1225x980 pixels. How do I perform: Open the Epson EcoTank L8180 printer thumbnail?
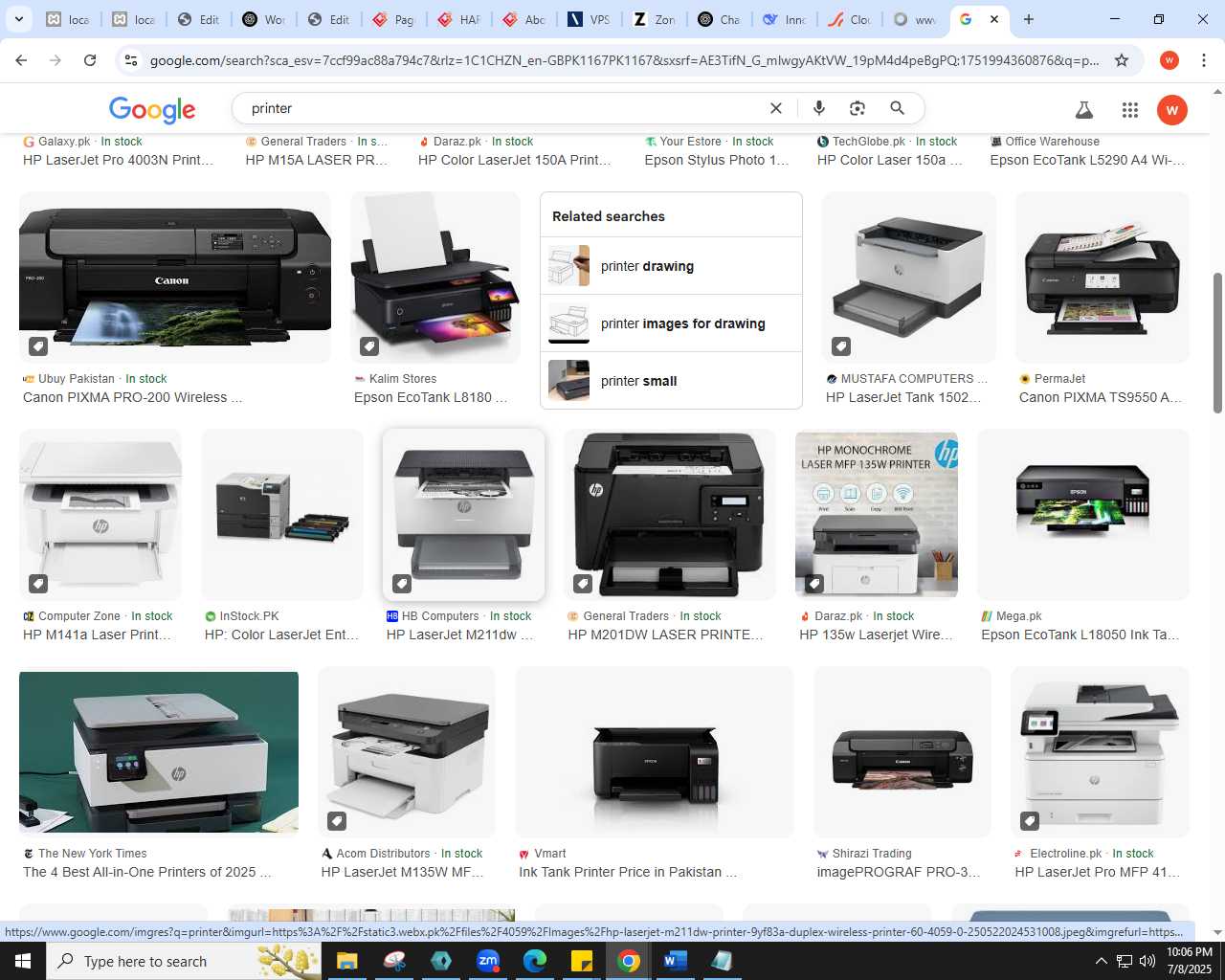coord(435,278)
